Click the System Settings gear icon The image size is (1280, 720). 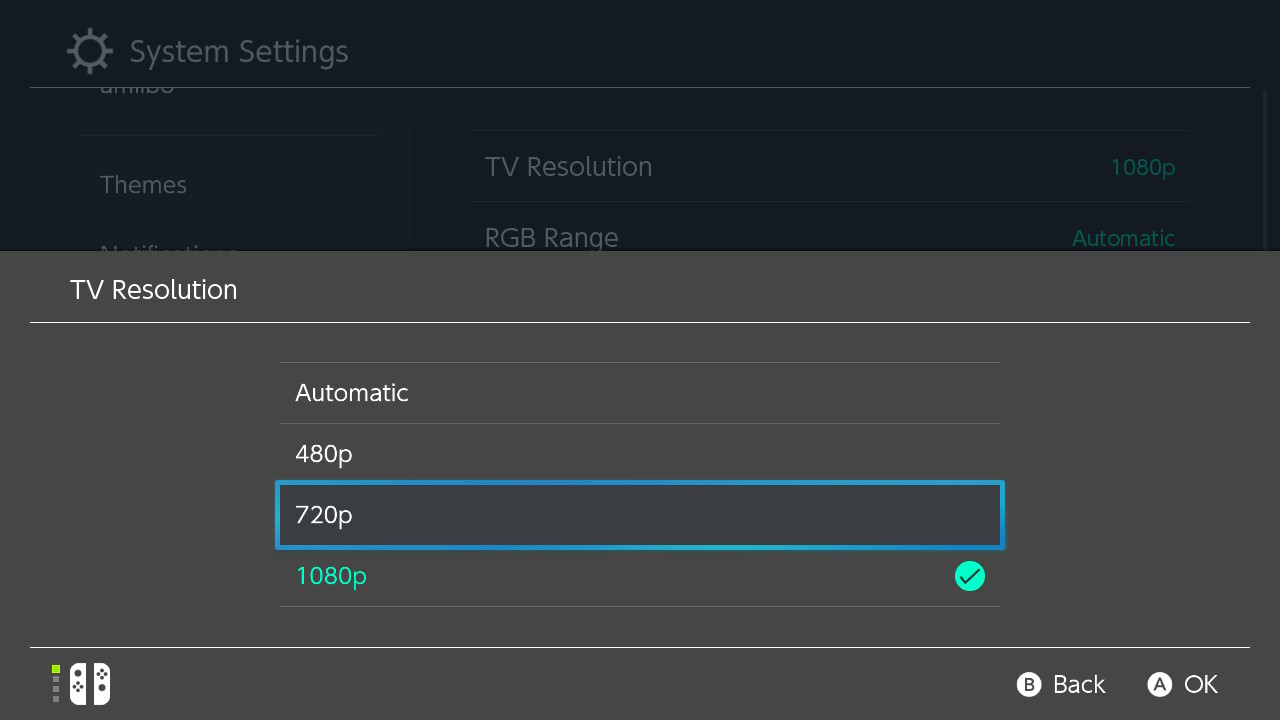point(89,52)
